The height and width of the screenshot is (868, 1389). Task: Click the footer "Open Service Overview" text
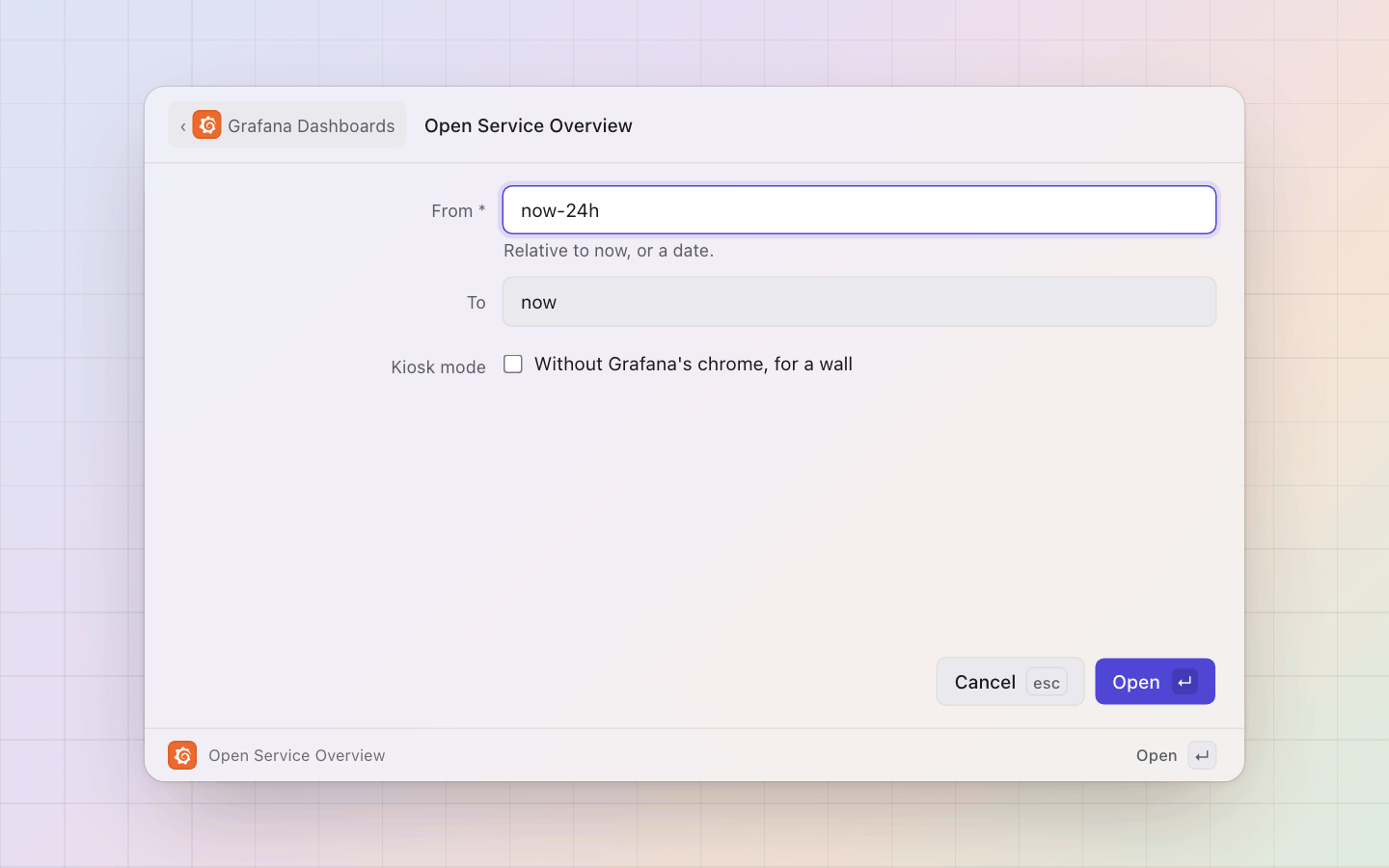(x=297, y=755)
